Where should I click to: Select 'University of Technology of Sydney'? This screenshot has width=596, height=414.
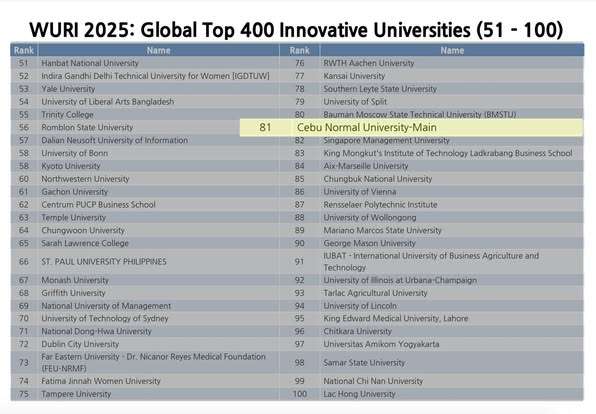pyautogui.click(x=105, y=319)
